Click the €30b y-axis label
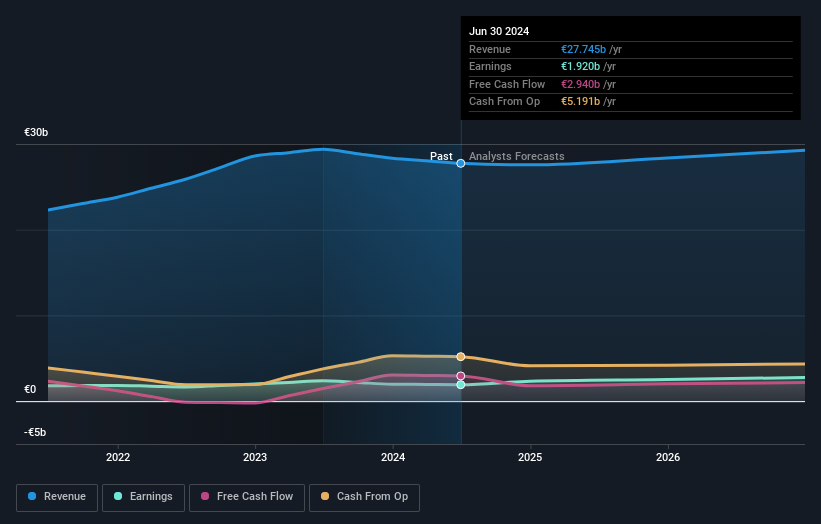 point(36,132)
